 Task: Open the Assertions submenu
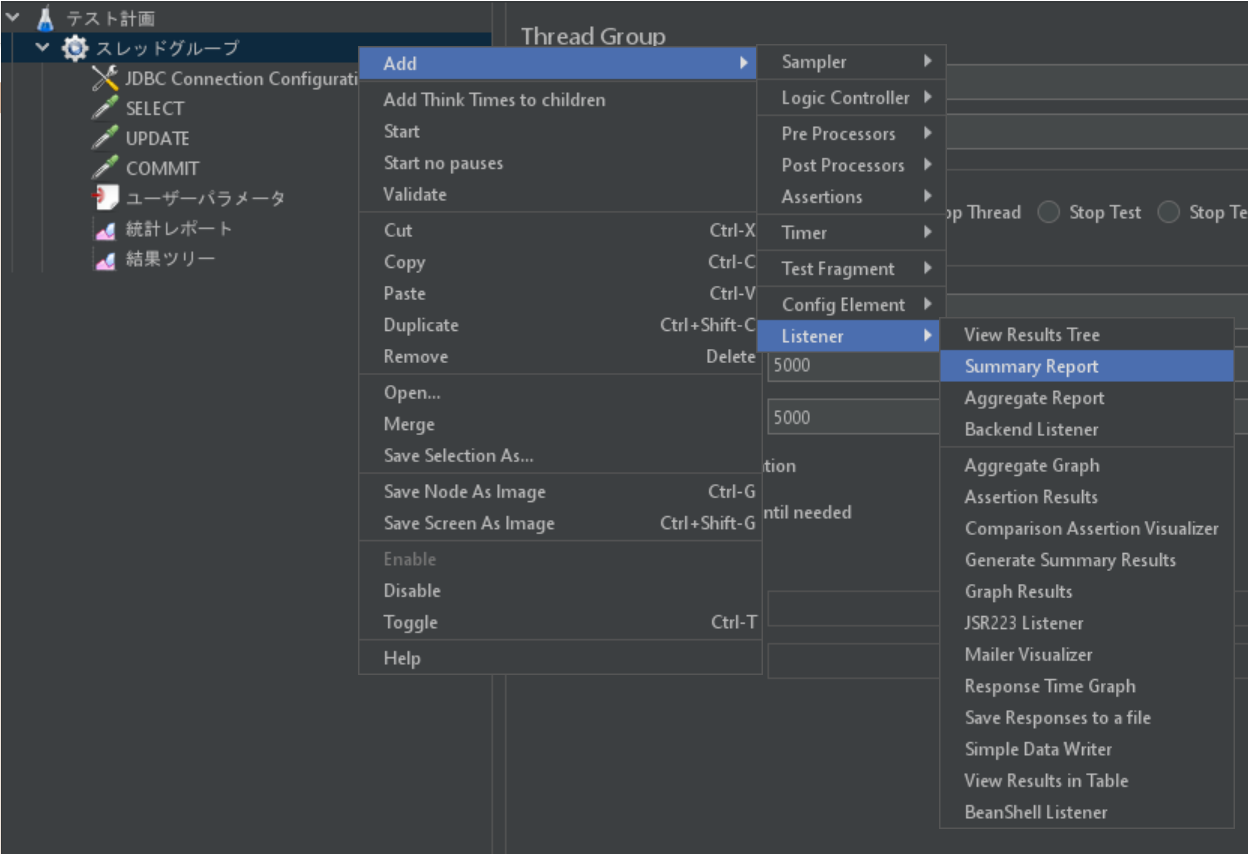coord(851,197)
